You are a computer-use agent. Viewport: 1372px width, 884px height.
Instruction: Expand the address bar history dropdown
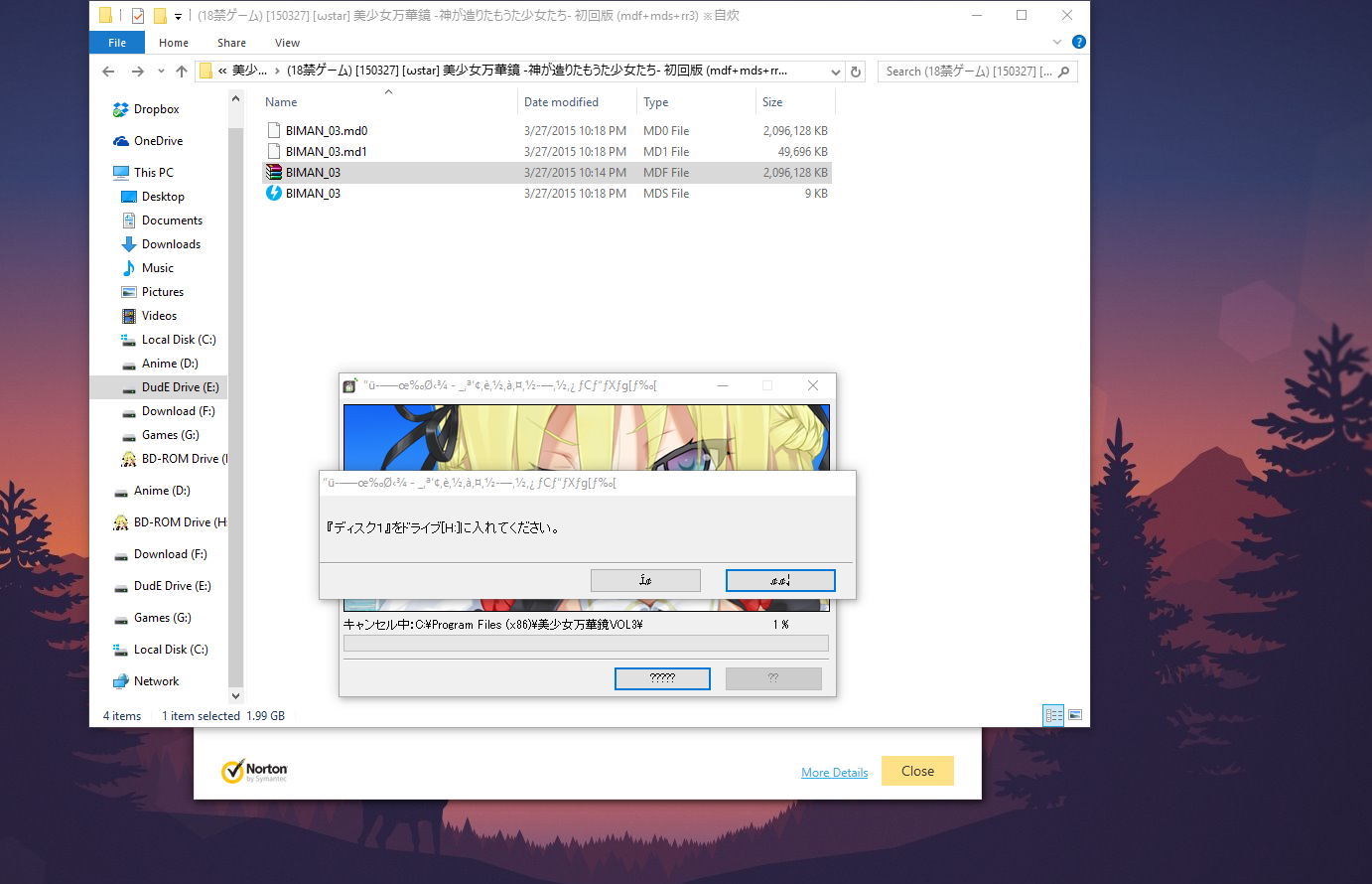click(836, 72)
